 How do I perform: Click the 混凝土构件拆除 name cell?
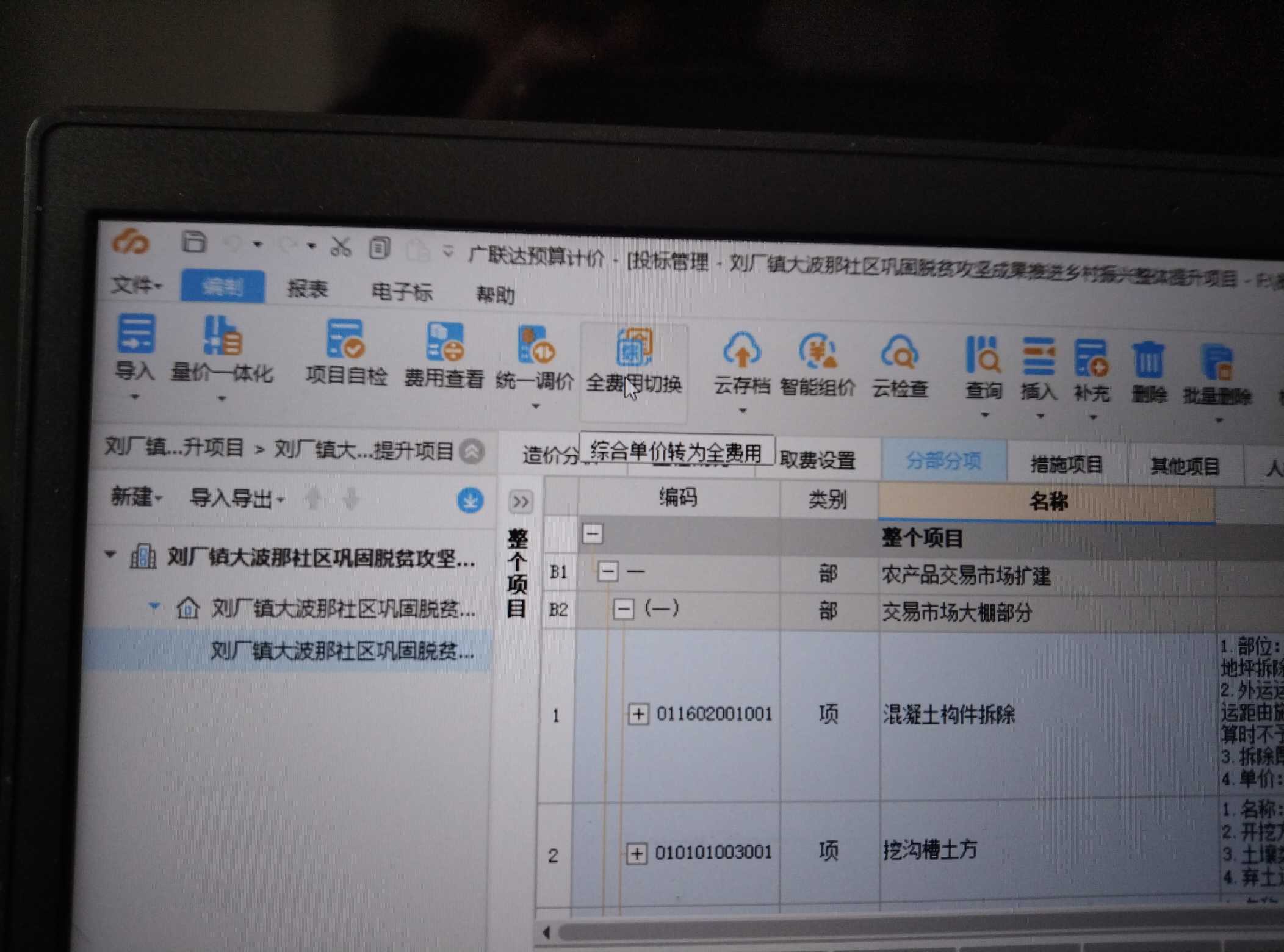coord(1047,715)
